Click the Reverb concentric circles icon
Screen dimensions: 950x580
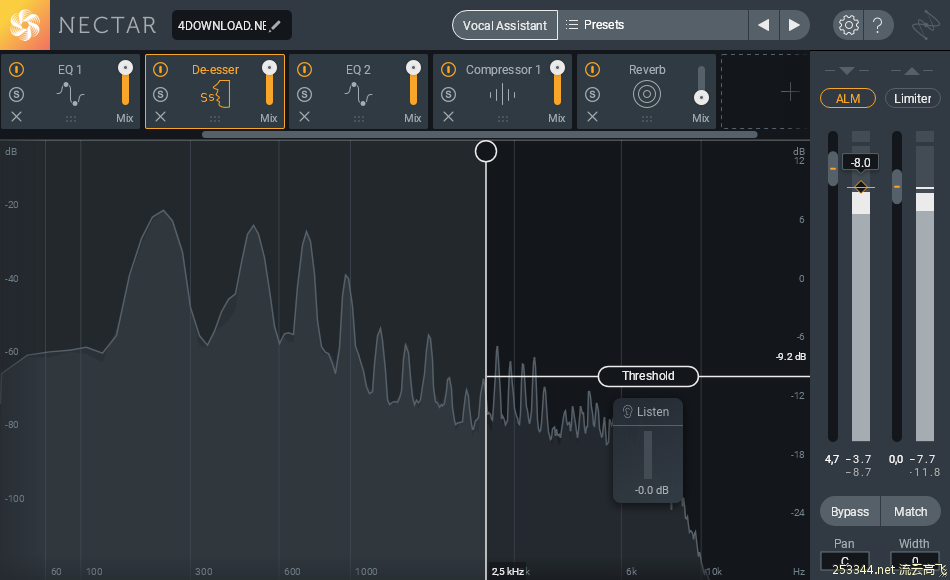point(646,94)
